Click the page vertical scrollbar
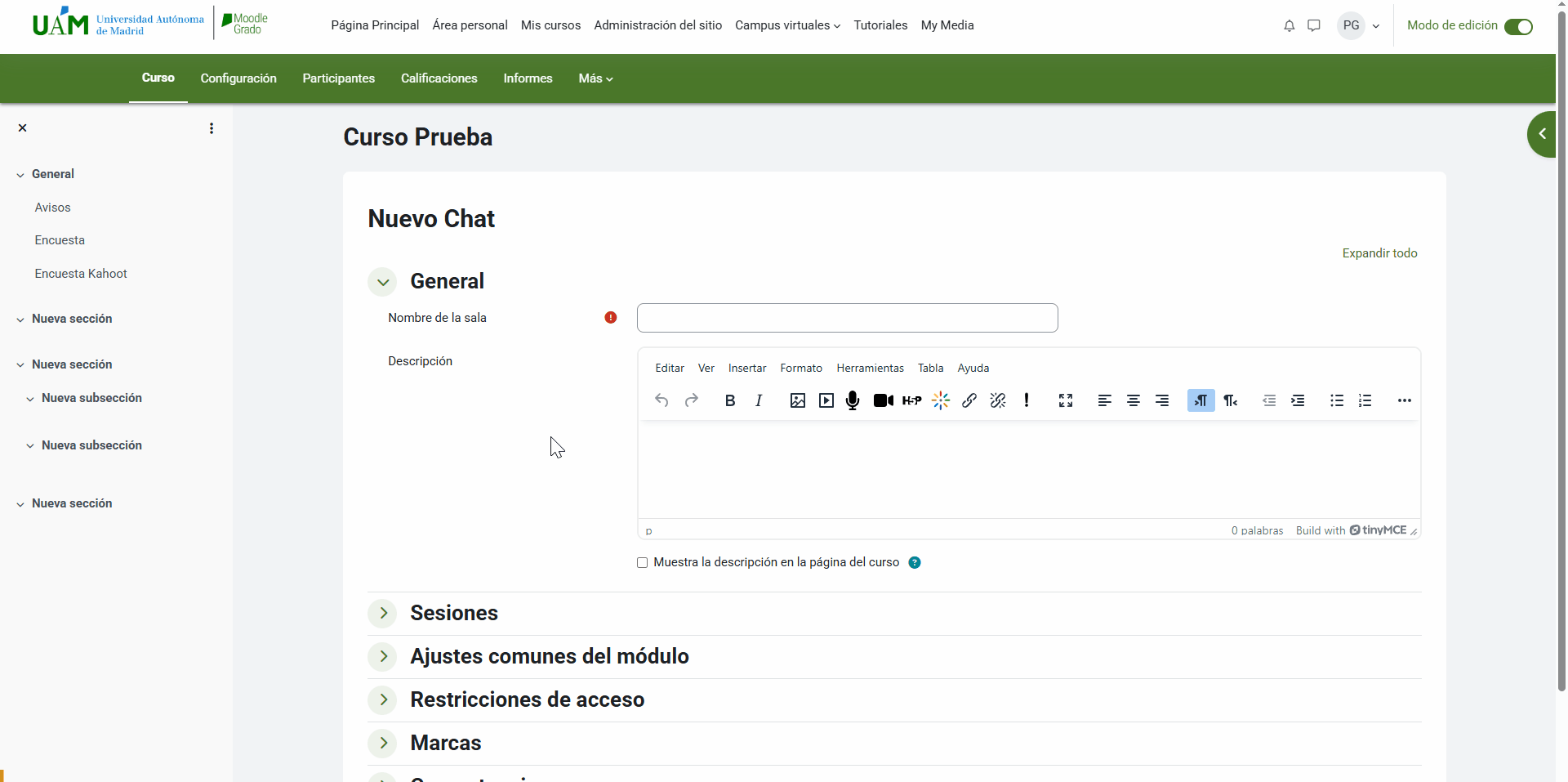1568x782 pixels. [x=1561, y=351]
